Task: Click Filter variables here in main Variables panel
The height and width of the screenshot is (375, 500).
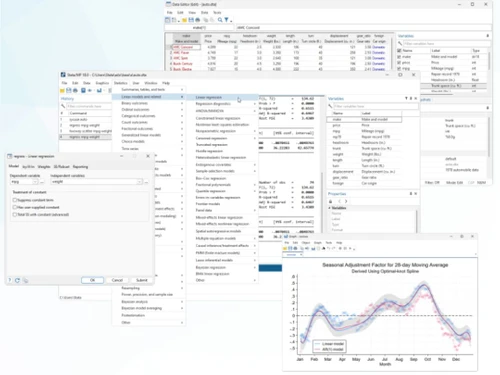Action: click(x=376, y=106)
